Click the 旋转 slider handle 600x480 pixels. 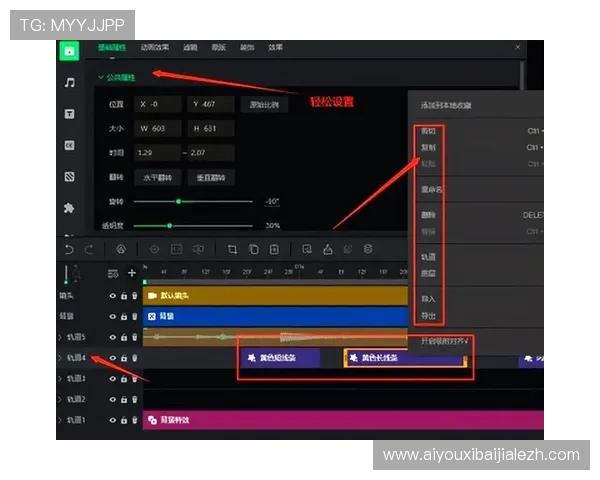[x=179, y=201]
